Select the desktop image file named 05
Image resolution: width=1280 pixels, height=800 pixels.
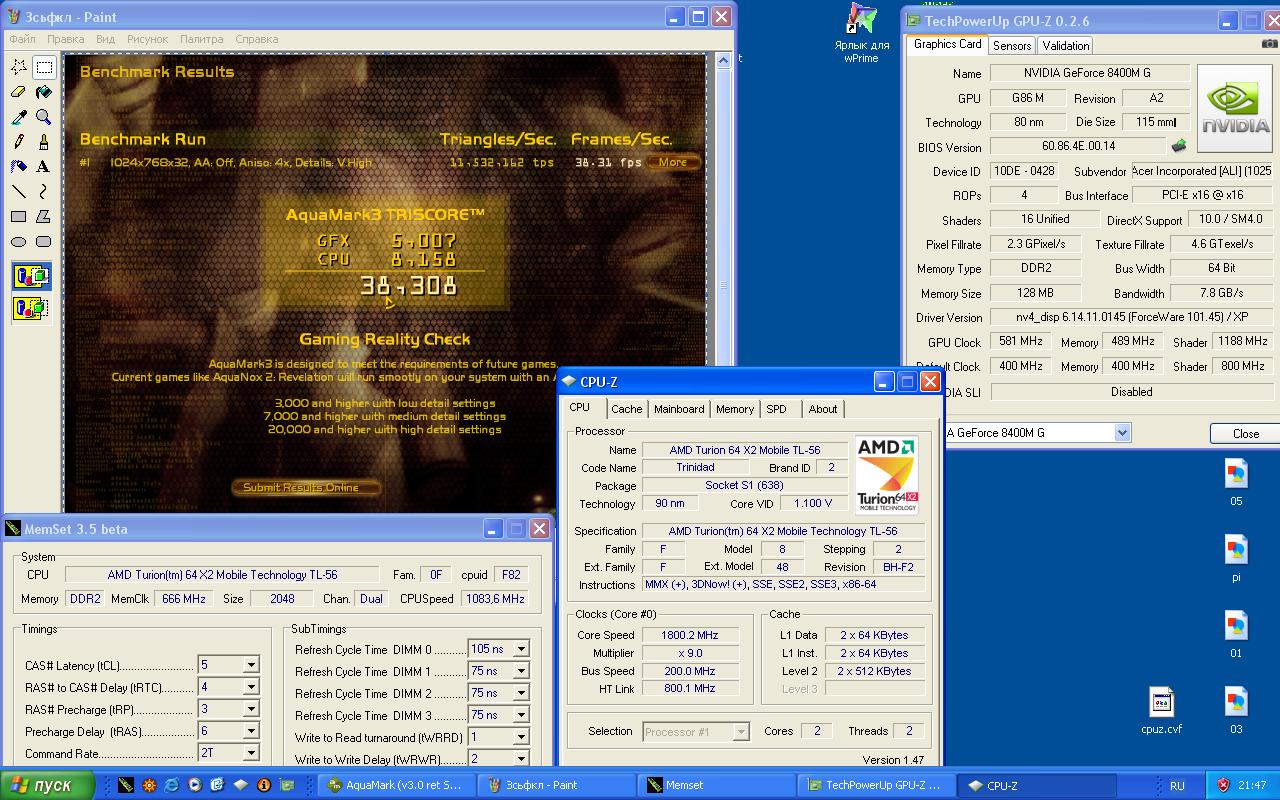click(x=1236, y=483)
